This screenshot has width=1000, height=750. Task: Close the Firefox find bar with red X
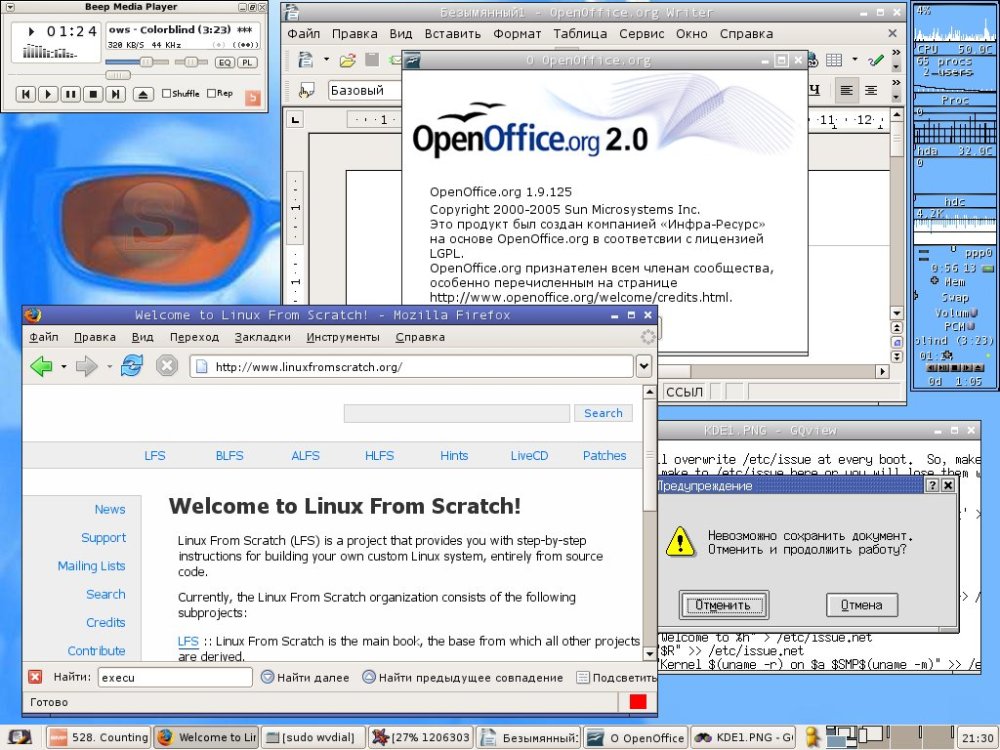35,677
